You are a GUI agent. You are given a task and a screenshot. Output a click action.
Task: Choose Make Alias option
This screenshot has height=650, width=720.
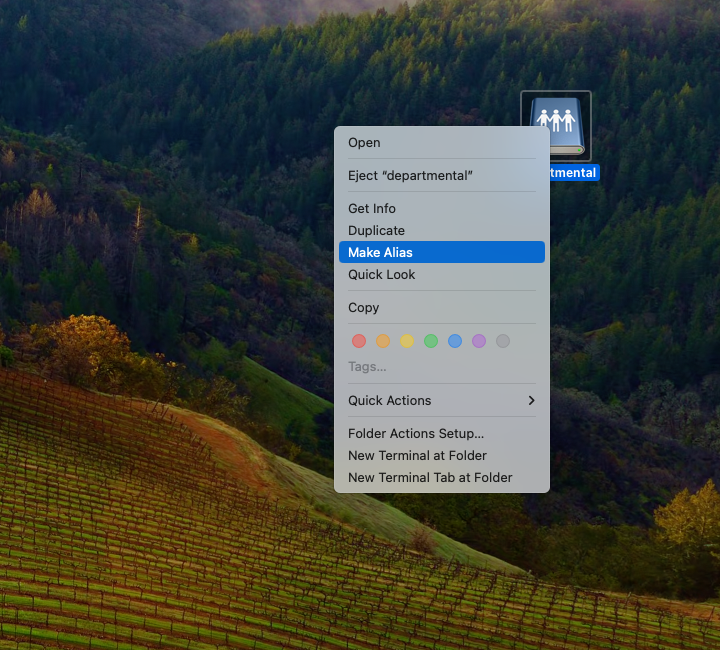click(380, 253)
